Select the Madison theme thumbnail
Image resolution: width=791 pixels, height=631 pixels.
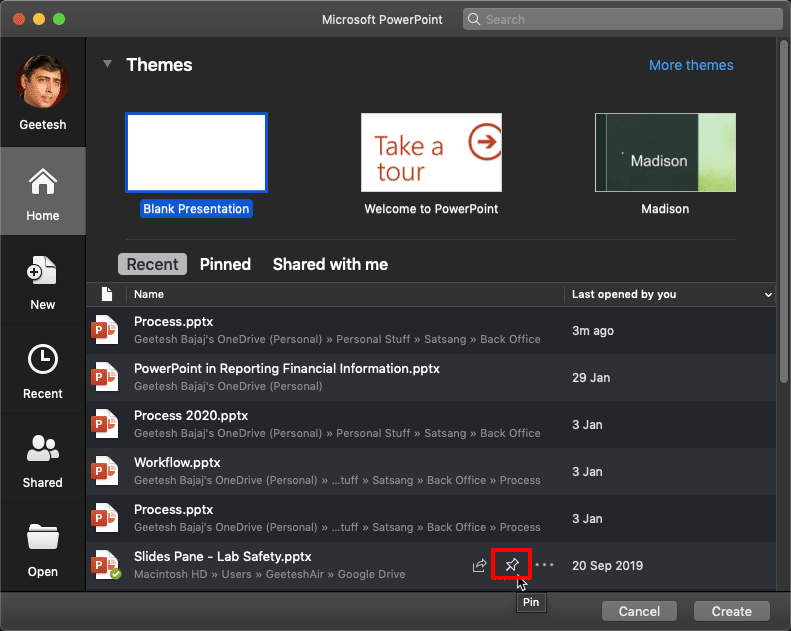pos(665,152)
